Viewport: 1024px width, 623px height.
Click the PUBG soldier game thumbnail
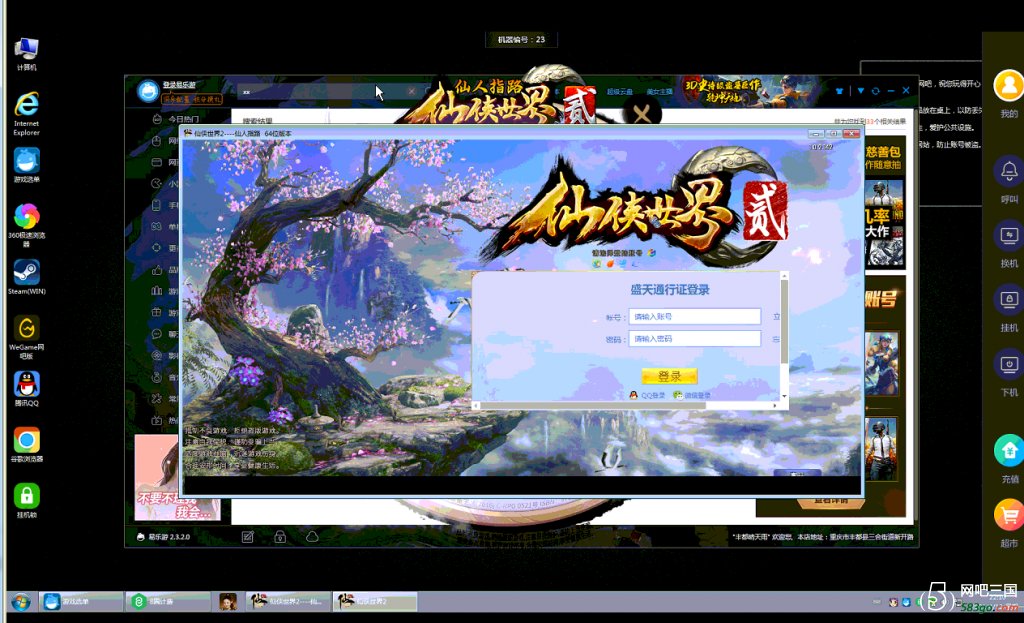882,449
